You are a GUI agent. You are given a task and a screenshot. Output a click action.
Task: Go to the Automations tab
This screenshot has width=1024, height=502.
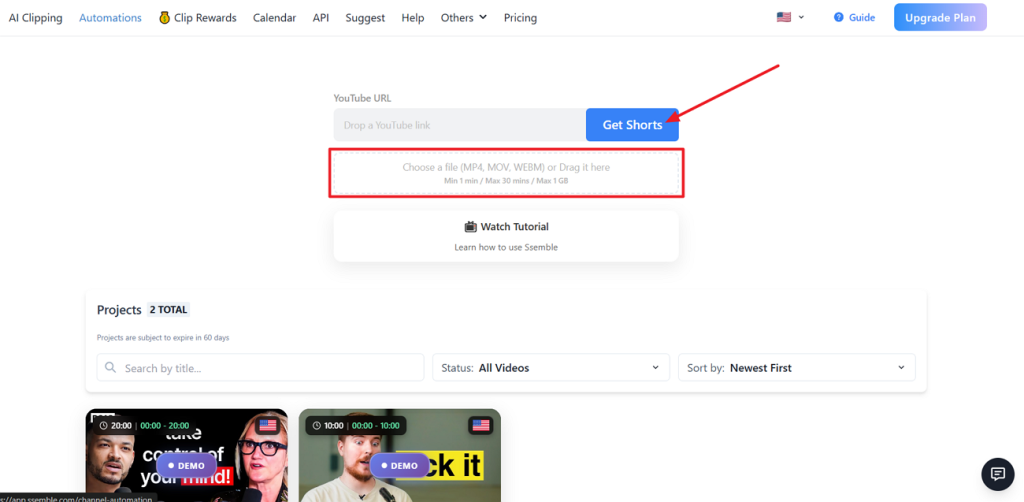110,18
